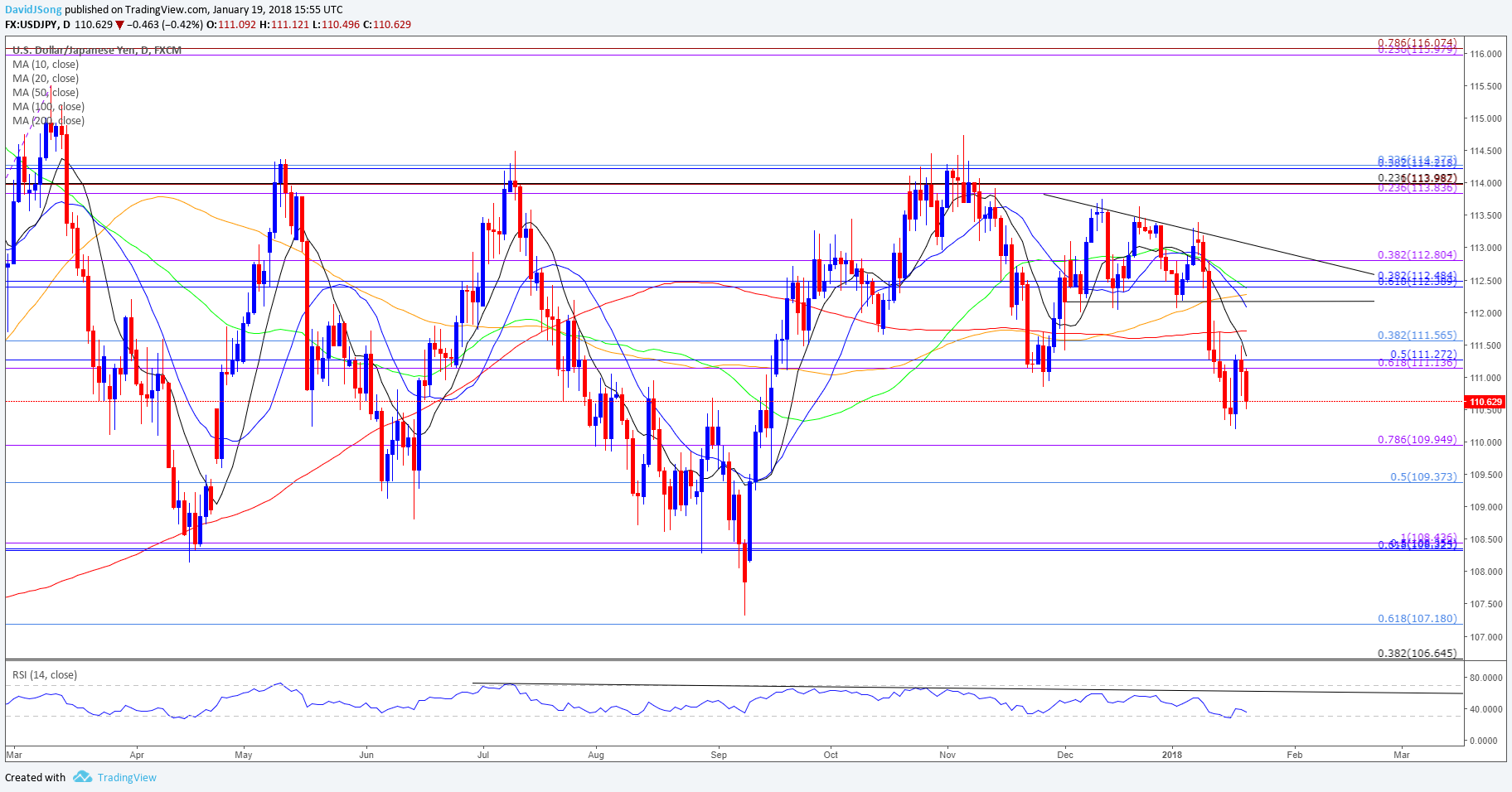Click the 2018 label on the time axis
The width and height of the screenshot is (1512, 792).
pyautogui.click(x=1172, y=755)
